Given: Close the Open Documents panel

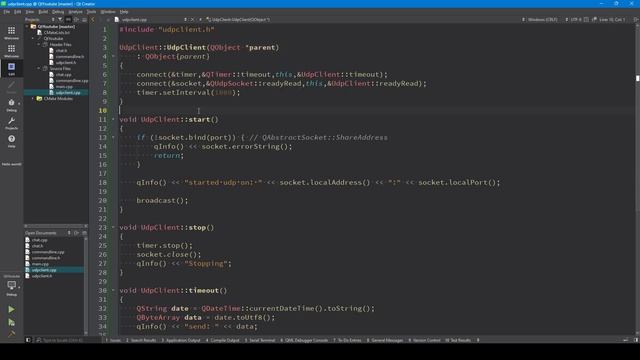Looking at the screenshot, I should [x=84, y=233].
